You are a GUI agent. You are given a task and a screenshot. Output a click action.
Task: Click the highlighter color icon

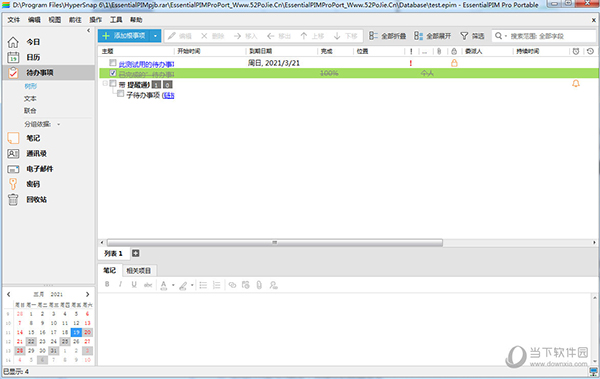pos(183,285)
